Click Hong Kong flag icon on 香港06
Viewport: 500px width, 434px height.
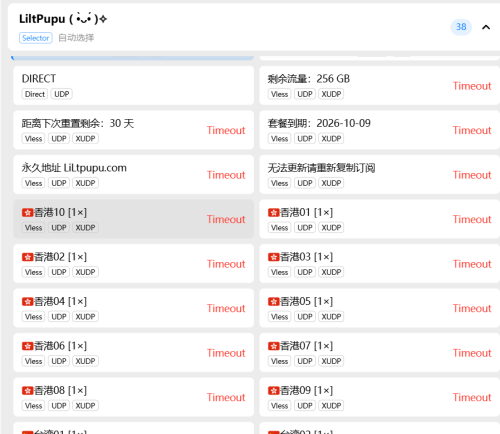27,346
